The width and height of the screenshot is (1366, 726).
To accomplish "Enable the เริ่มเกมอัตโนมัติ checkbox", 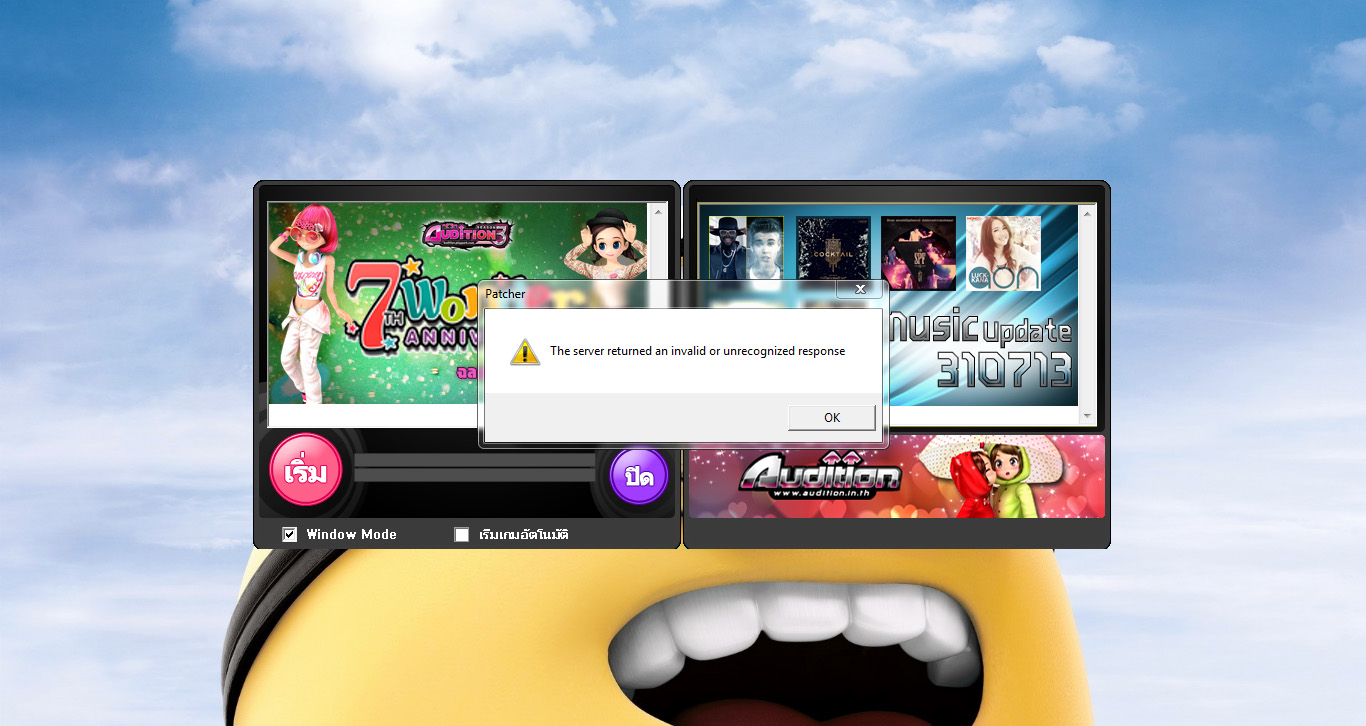I will pos(462,534).
